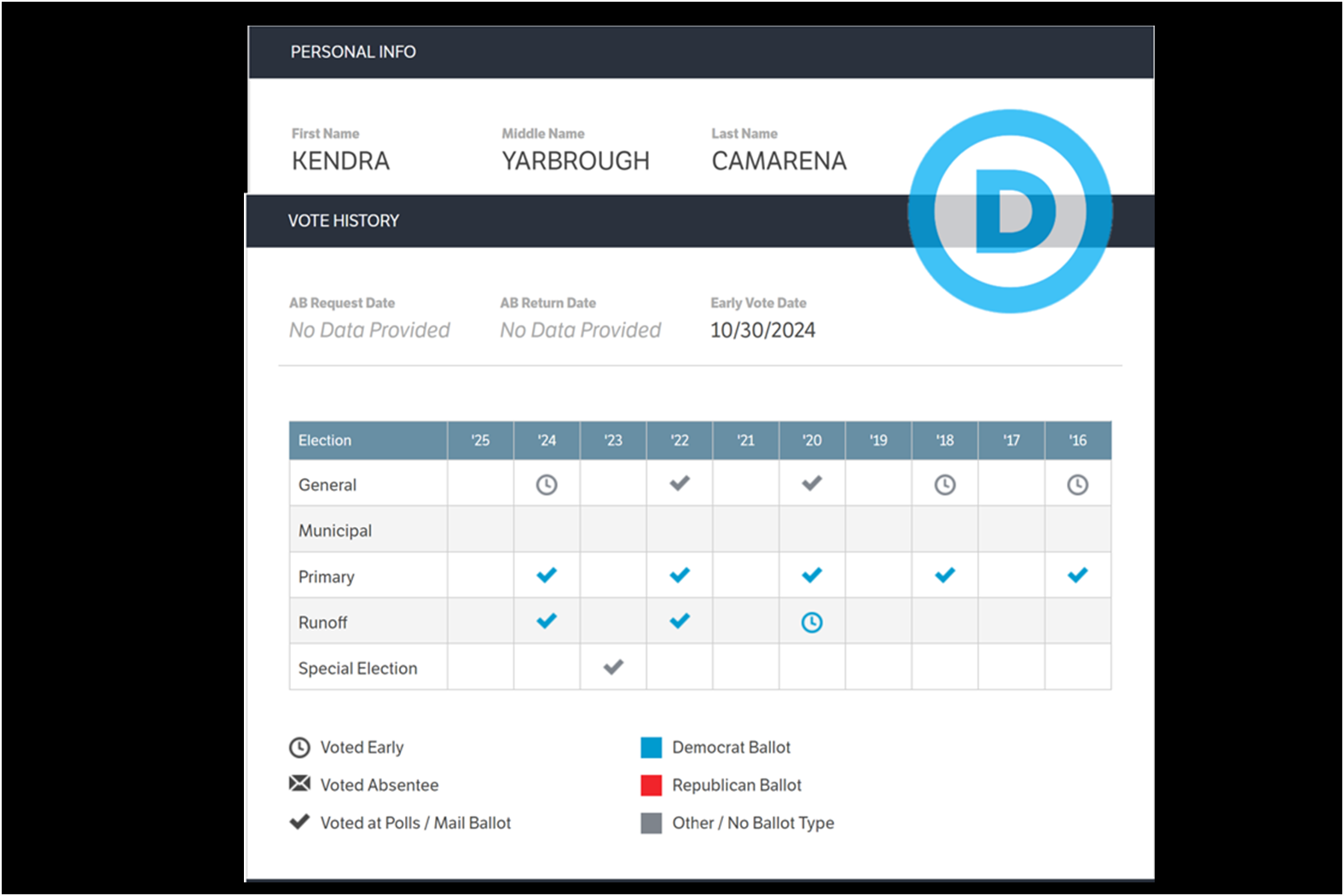Image resolution: width=1344 pixels, height=896 pixels.
Task: Click the gray Other ballot swatch
Action: coord(652,824)
